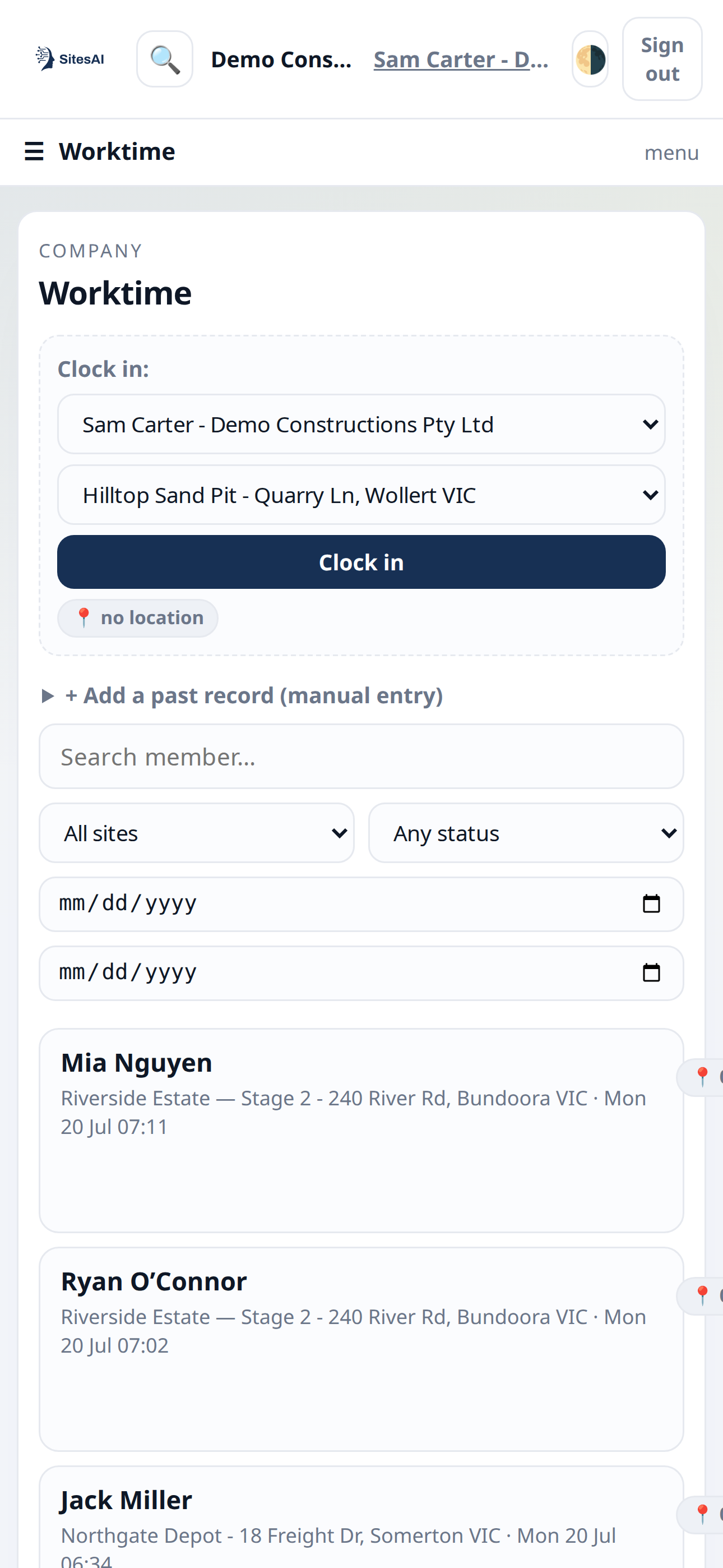The image size is (723, 1568).
Task: Toggle dark mode moon icon
Action: coord(590,59)
